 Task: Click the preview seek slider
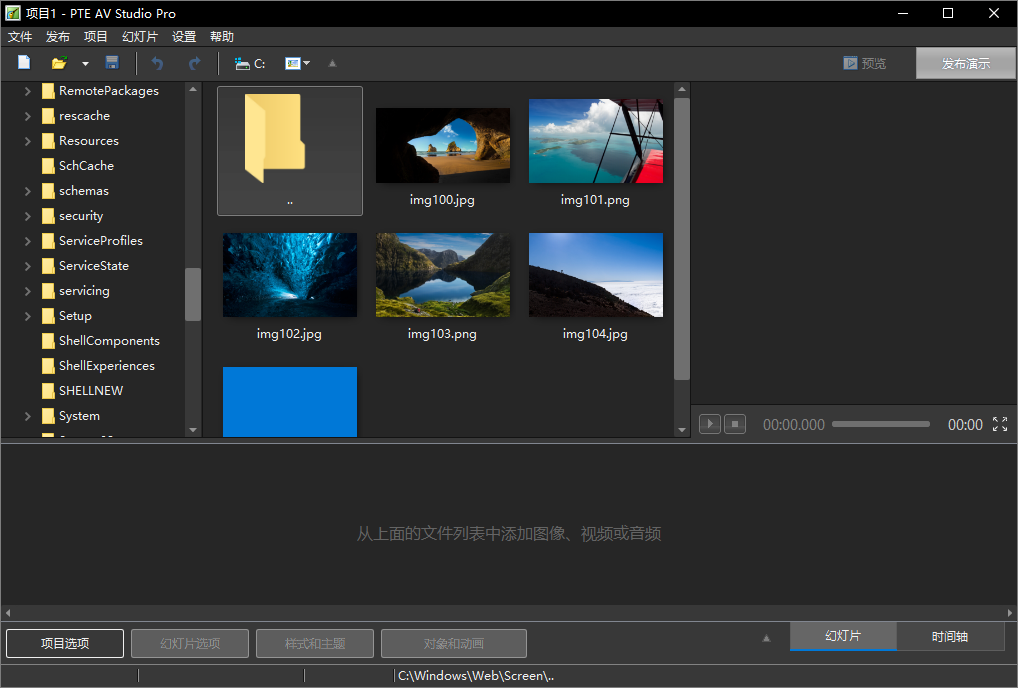(x=880, y=424)
